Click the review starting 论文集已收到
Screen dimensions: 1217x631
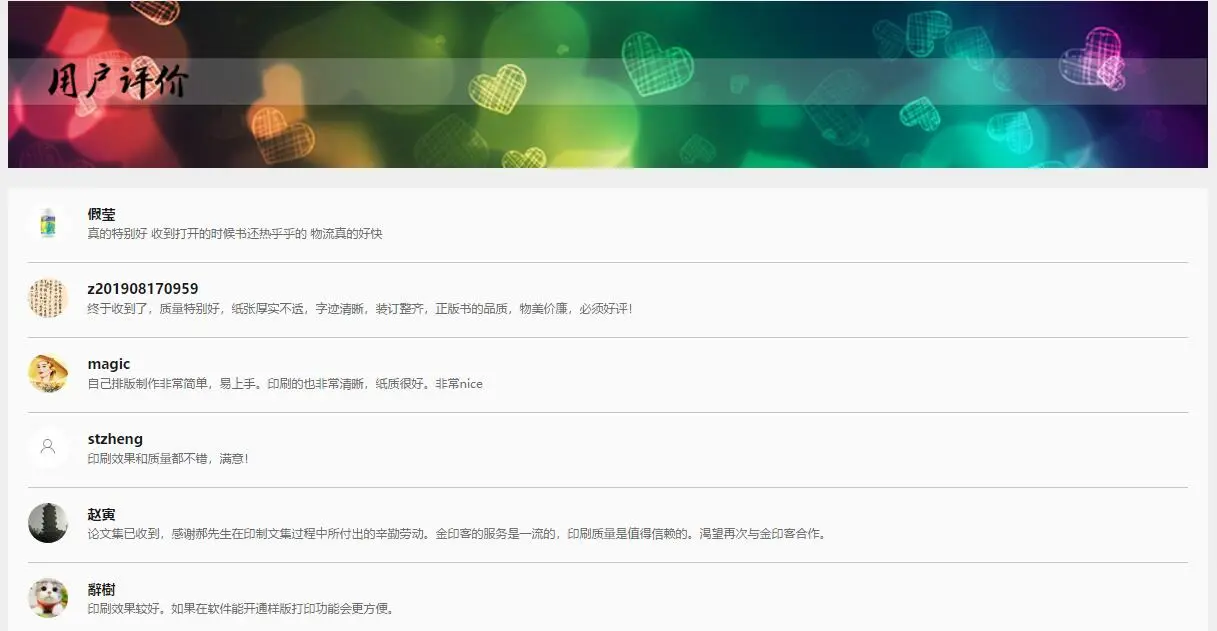click(457, 534)
